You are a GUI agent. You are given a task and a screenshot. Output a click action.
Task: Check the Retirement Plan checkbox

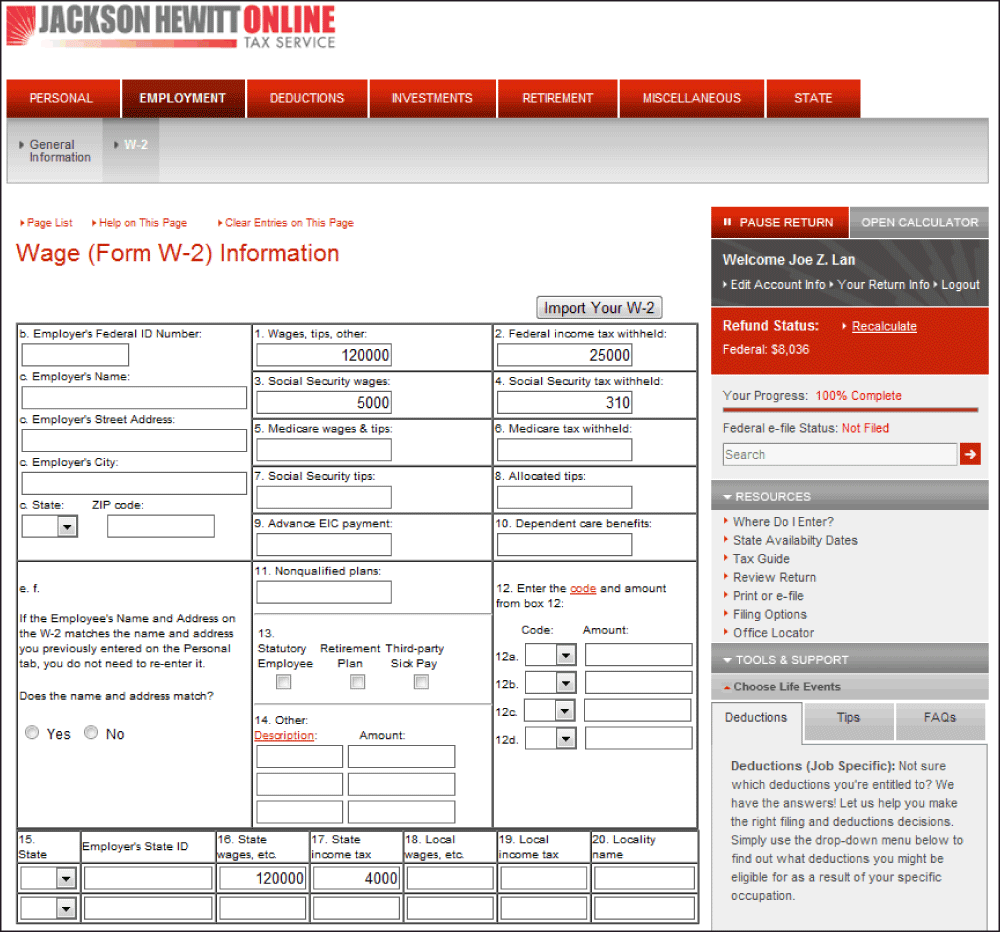tap(358, 682)
